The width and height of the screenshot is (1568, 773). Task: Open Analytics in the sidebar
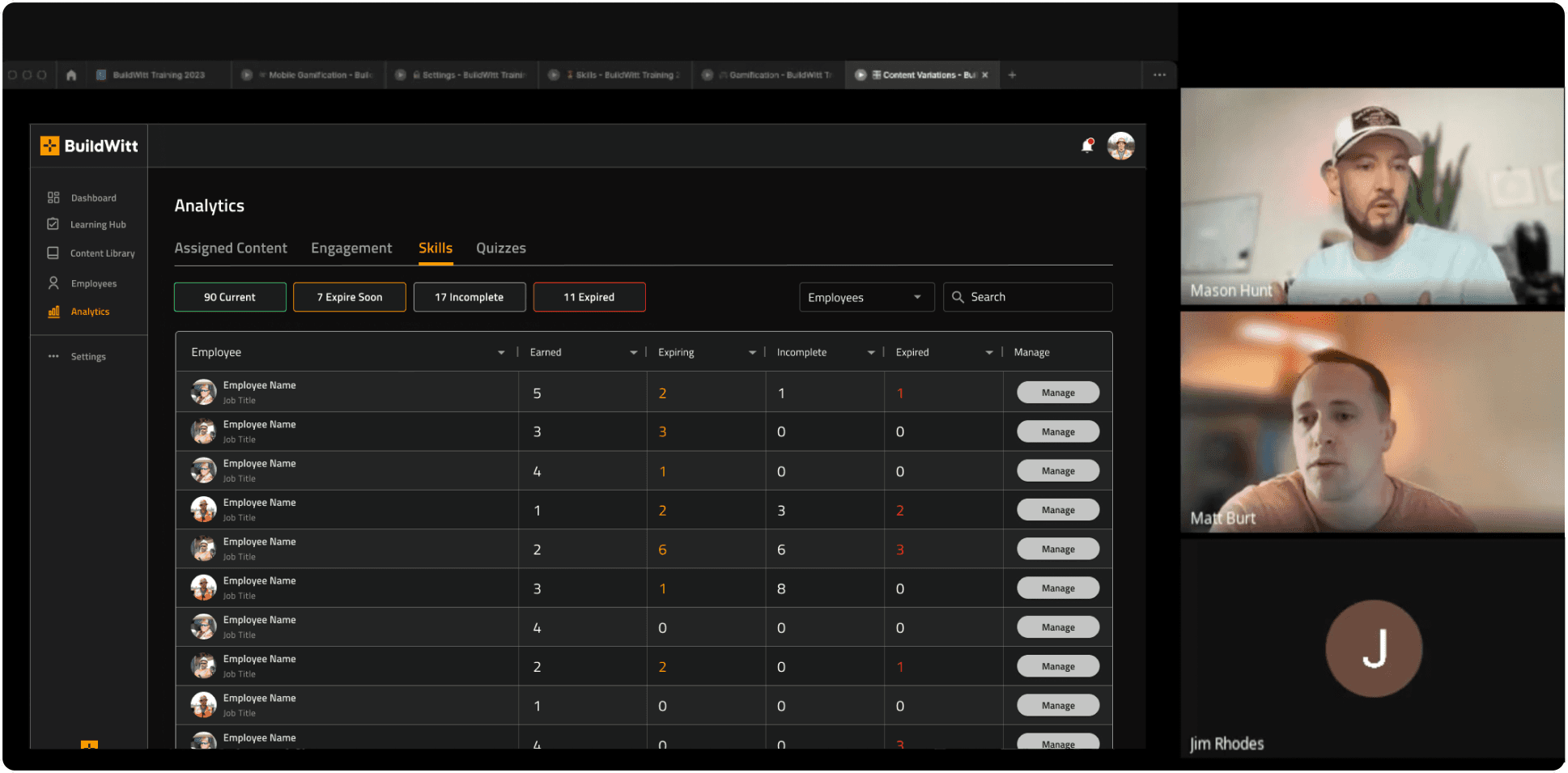(90, 312)
